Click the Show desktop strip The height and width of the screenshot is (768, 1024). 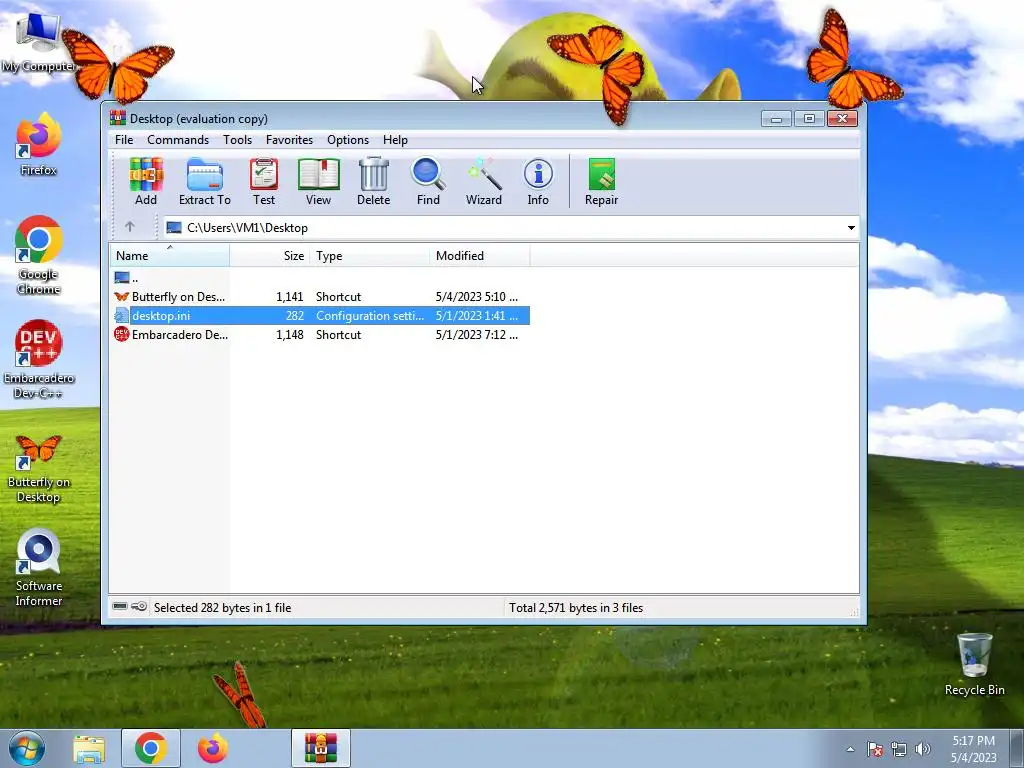coord(1017,748)
